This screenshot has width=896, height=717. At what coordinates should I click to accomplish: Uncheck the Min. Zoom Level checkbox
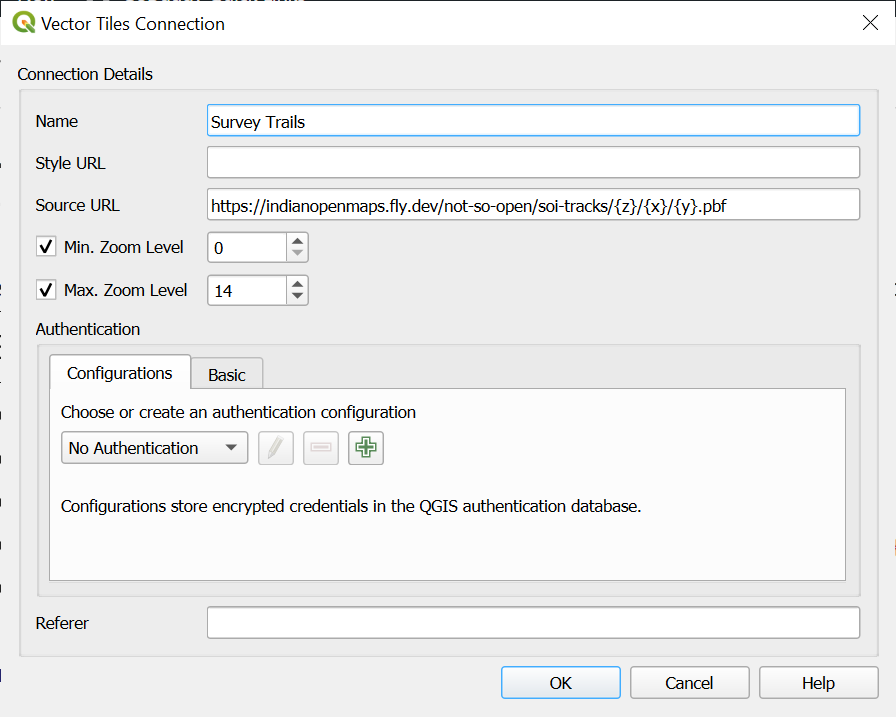click(x=46, y=247)
